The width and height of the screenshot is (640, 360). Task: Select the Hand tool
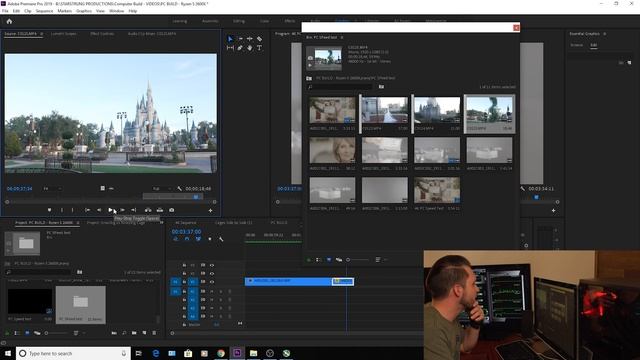pos(249,48)
